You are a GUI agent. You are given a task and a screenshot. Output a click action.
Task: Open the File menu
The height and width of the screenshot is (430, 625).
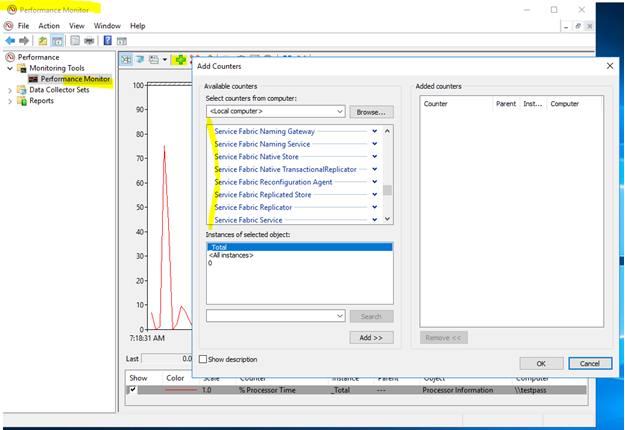coord(24,26)
